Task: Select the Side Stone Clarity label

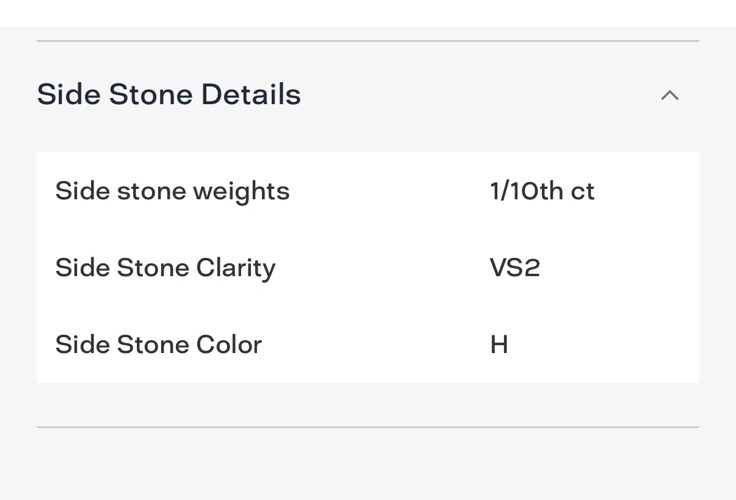Action: [x=165, y=268]
